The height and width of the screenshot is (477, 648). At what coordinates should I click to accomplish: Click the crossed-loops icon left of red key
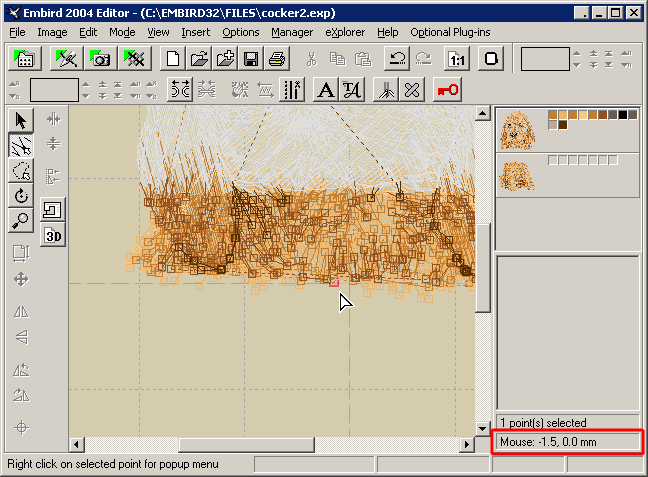click(x=412, y=90)
